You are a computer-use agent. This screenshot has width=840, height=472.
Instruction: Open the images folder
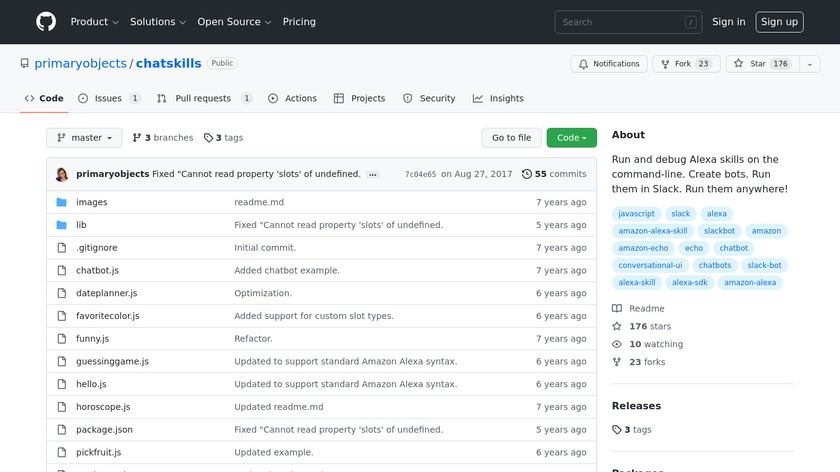pos(91,202)
